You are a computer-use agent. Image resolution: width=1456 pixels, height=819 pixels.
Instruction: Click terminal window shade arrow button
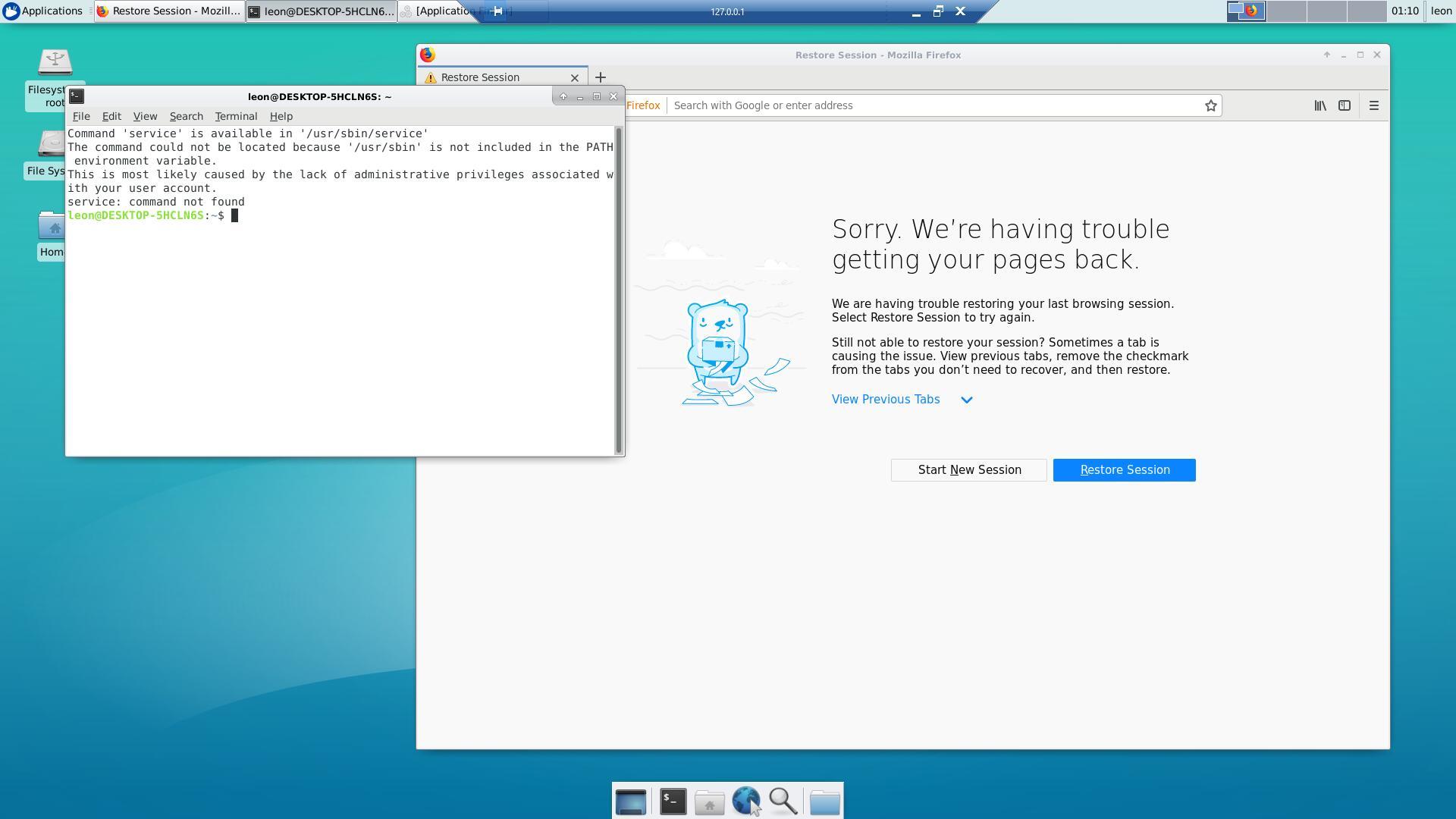point(563,96)
